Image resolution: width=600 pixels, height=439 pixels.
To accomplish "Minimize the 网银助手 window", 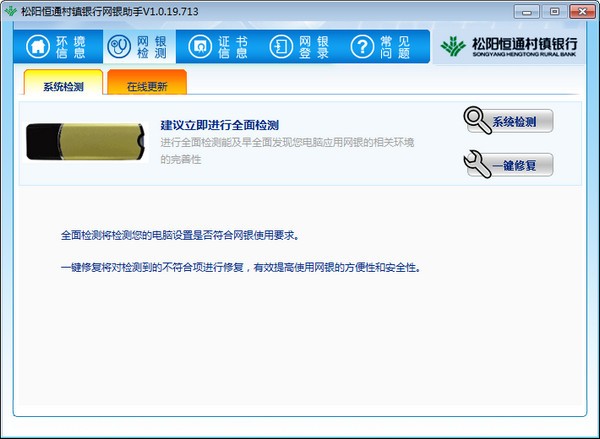I will click(x=527, y=11).
